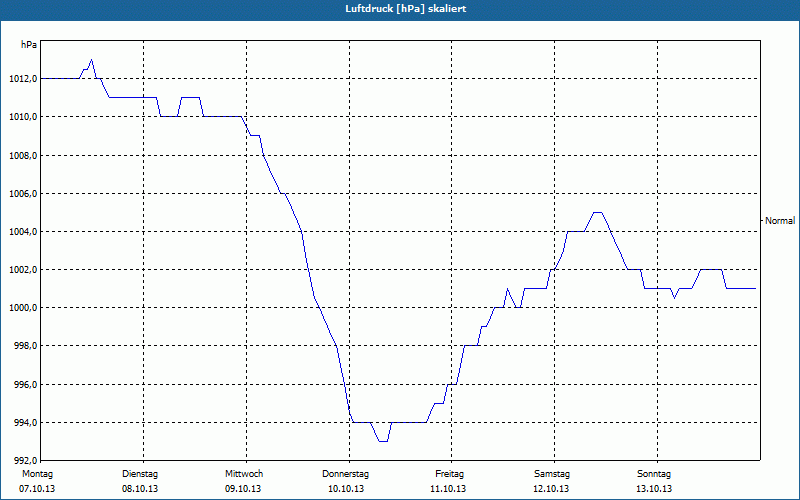
Task: Click the 'Normal' label at right edge
Action: pos(780,221)
